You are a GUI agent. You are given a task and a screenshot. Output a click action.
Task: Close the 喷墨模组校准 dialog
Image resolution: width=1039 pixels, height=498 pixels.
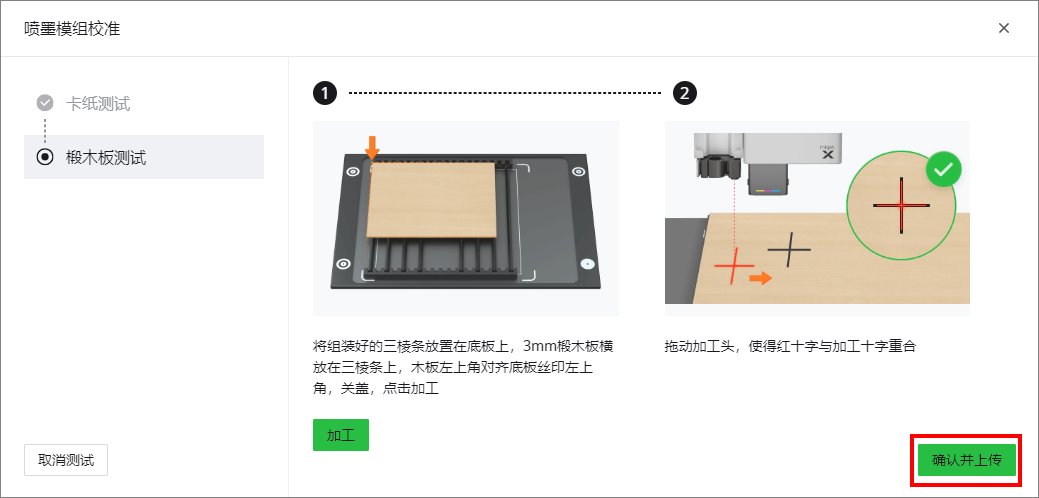tap(1004, 28)
